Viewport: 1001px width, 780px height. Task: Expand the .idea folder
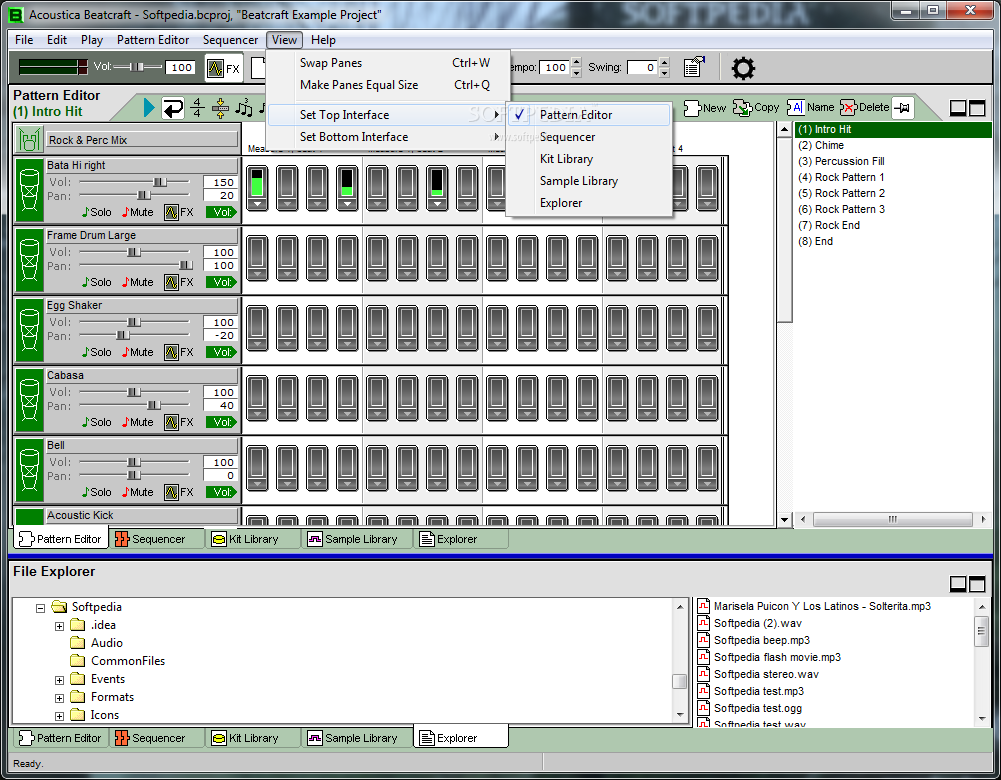pos(59,626)
